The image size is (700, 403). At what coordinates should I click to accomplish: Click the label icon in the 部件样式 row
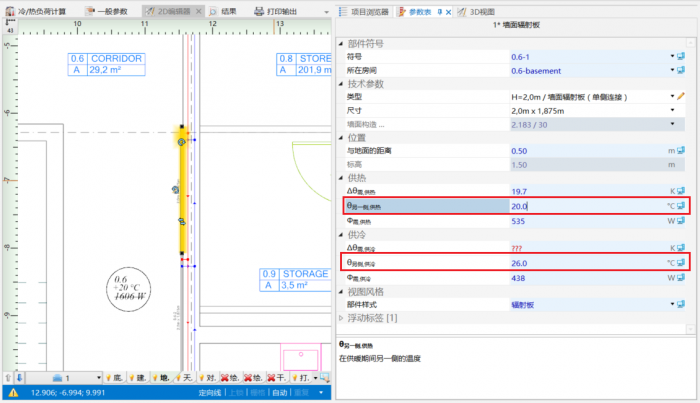[x=680, y=304]
